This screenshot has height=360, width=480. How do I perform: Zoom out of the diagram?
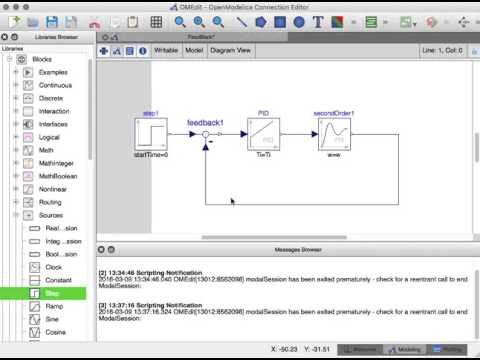[x=218, y=22]
